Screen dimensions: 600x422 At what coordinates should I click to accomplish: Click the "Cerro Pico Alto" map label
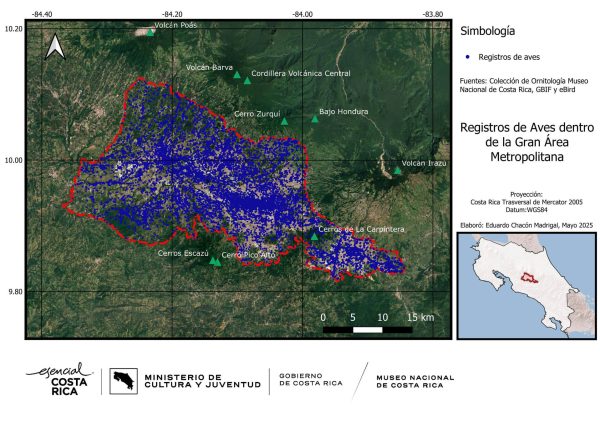[x=248, y=255]
